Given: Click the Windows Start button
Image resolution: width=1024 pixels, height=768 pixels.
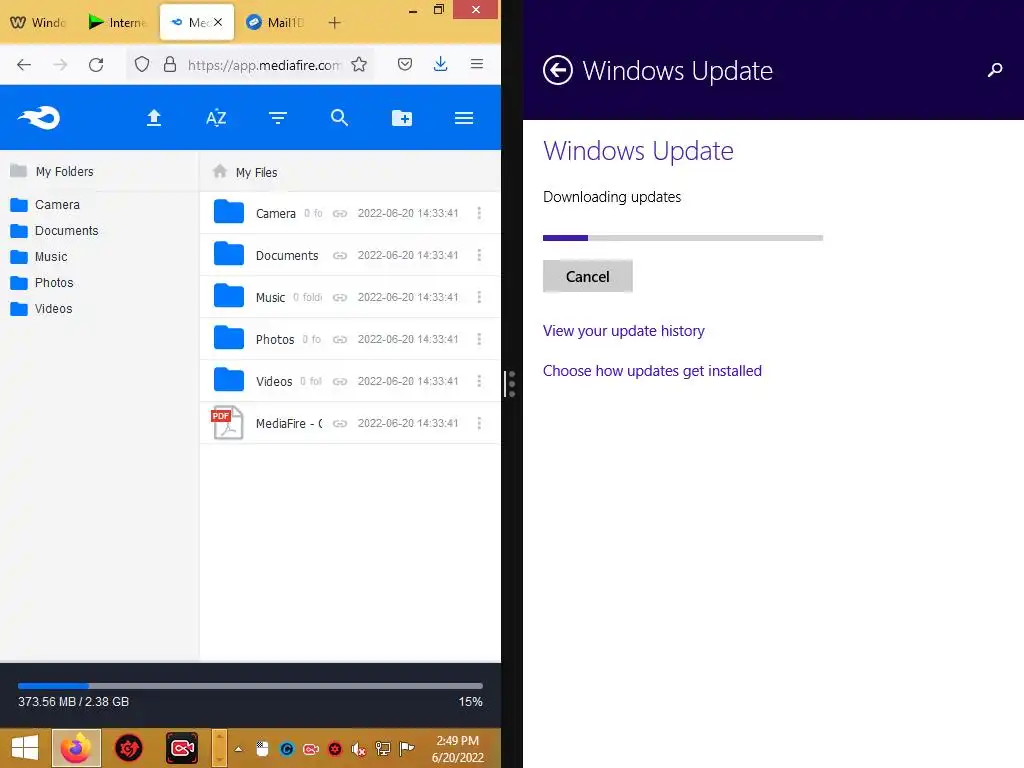Looking at the screenshot, I should click(25, 748).
